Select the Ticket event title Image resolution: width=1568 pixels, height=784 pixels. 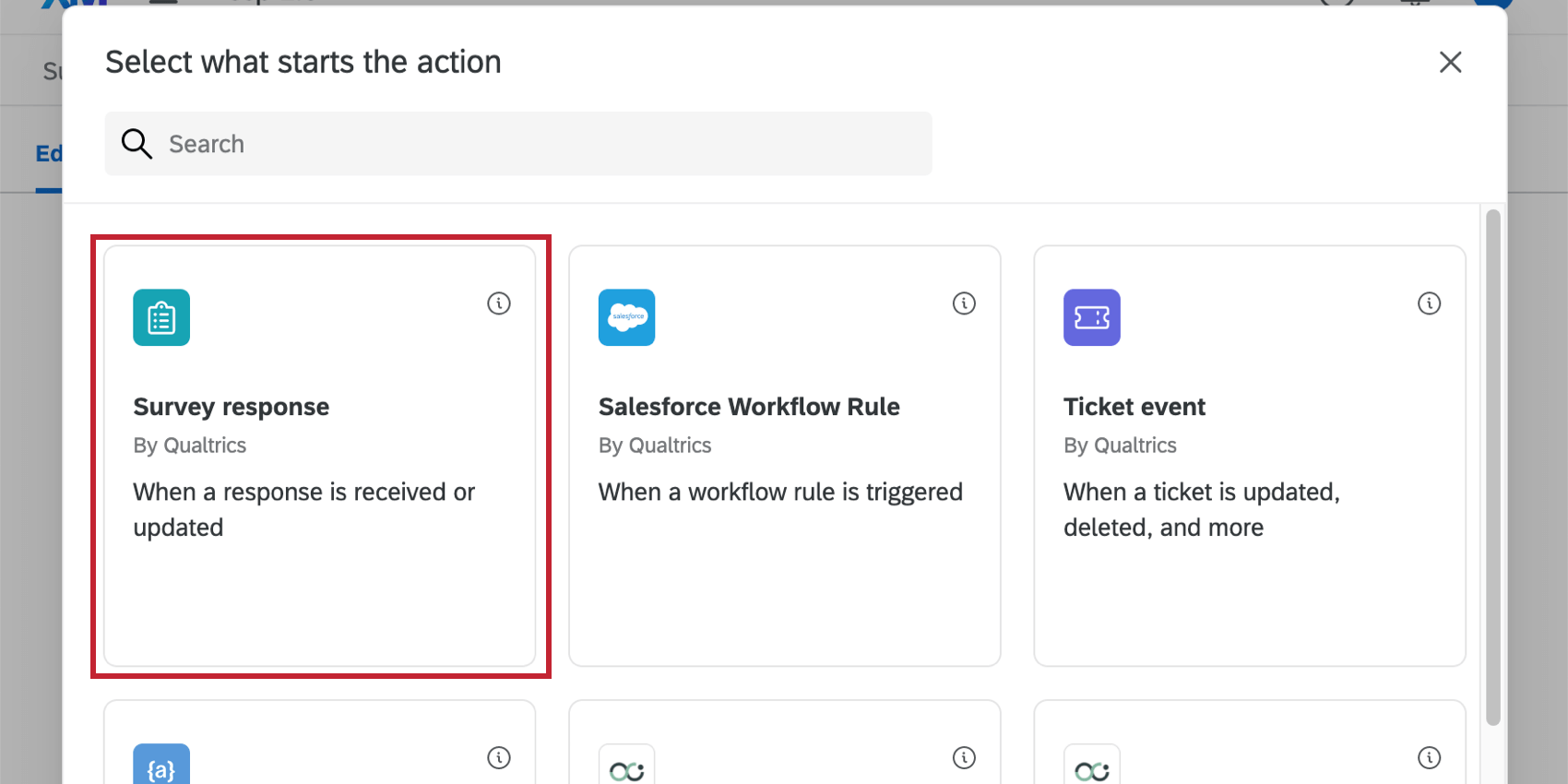pos(1134,407)
